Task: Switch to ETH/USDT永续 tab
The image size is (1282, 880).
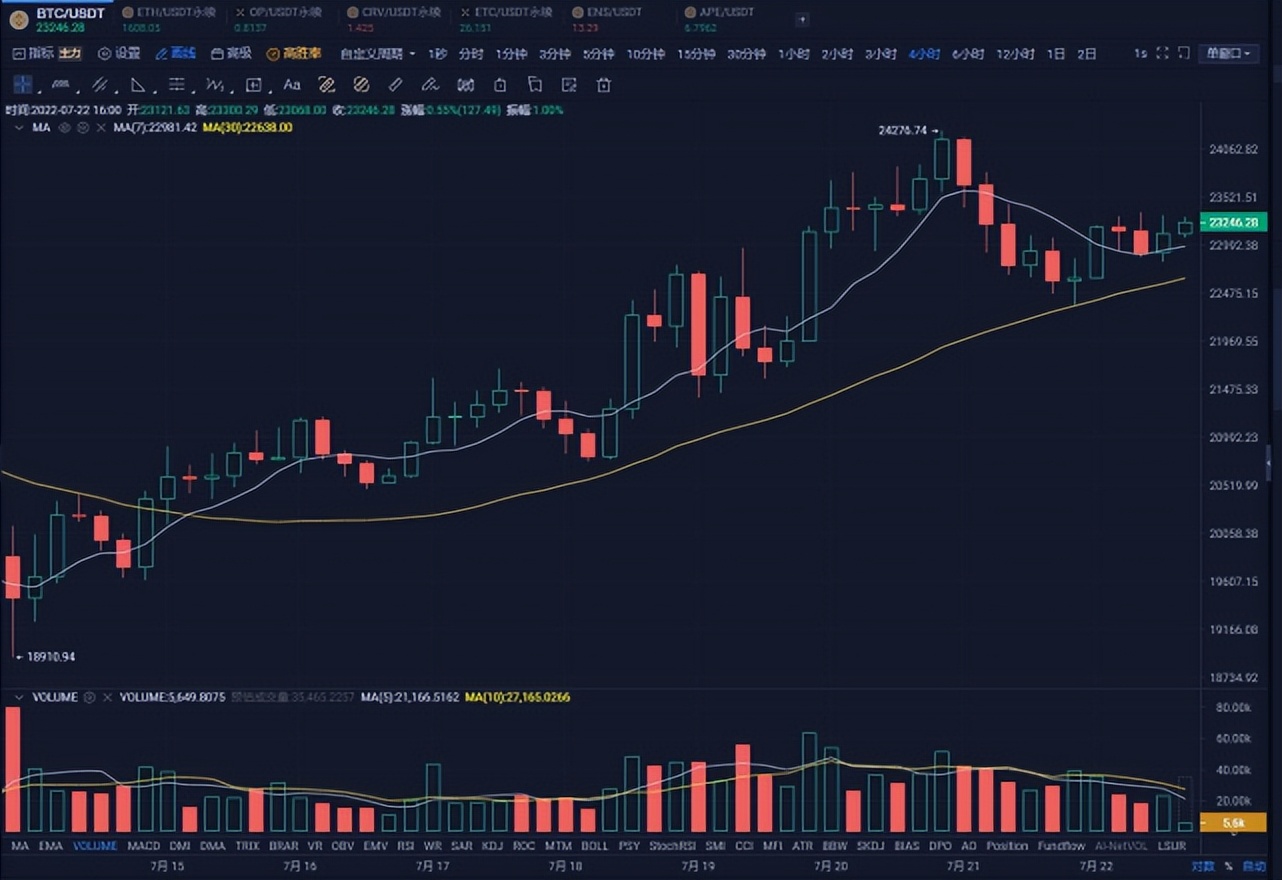Action: (168, 19)
